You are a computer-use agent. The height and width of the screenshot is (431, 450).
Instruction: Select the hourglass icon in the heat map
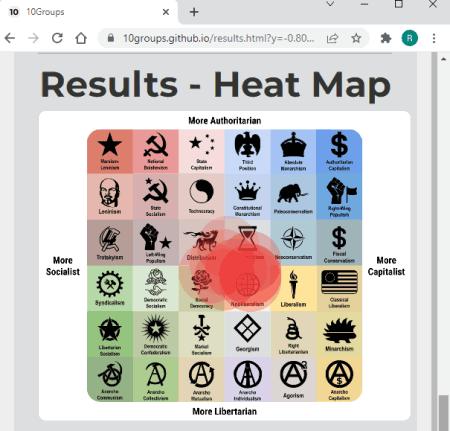[x=247, y=238]
